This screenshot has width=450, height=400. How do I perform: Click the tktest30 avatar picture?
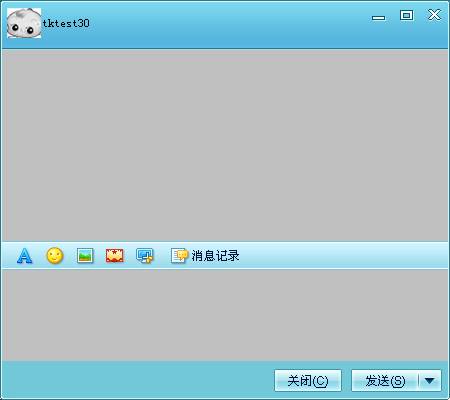pos(24,23)
